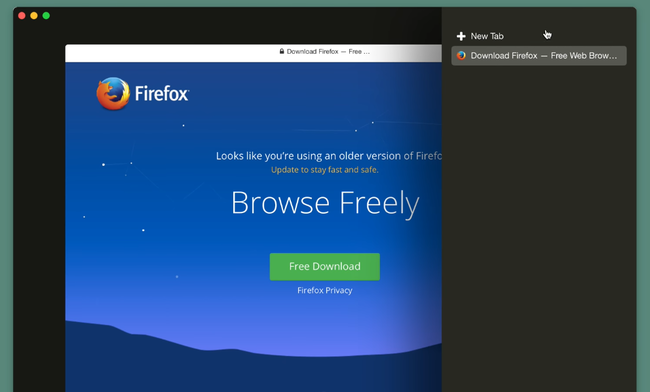Image resolution: width=650 pixels, height=392 pixels.
Task: Click the Download Firefox page title bar
Action: [x=253, y=53]
